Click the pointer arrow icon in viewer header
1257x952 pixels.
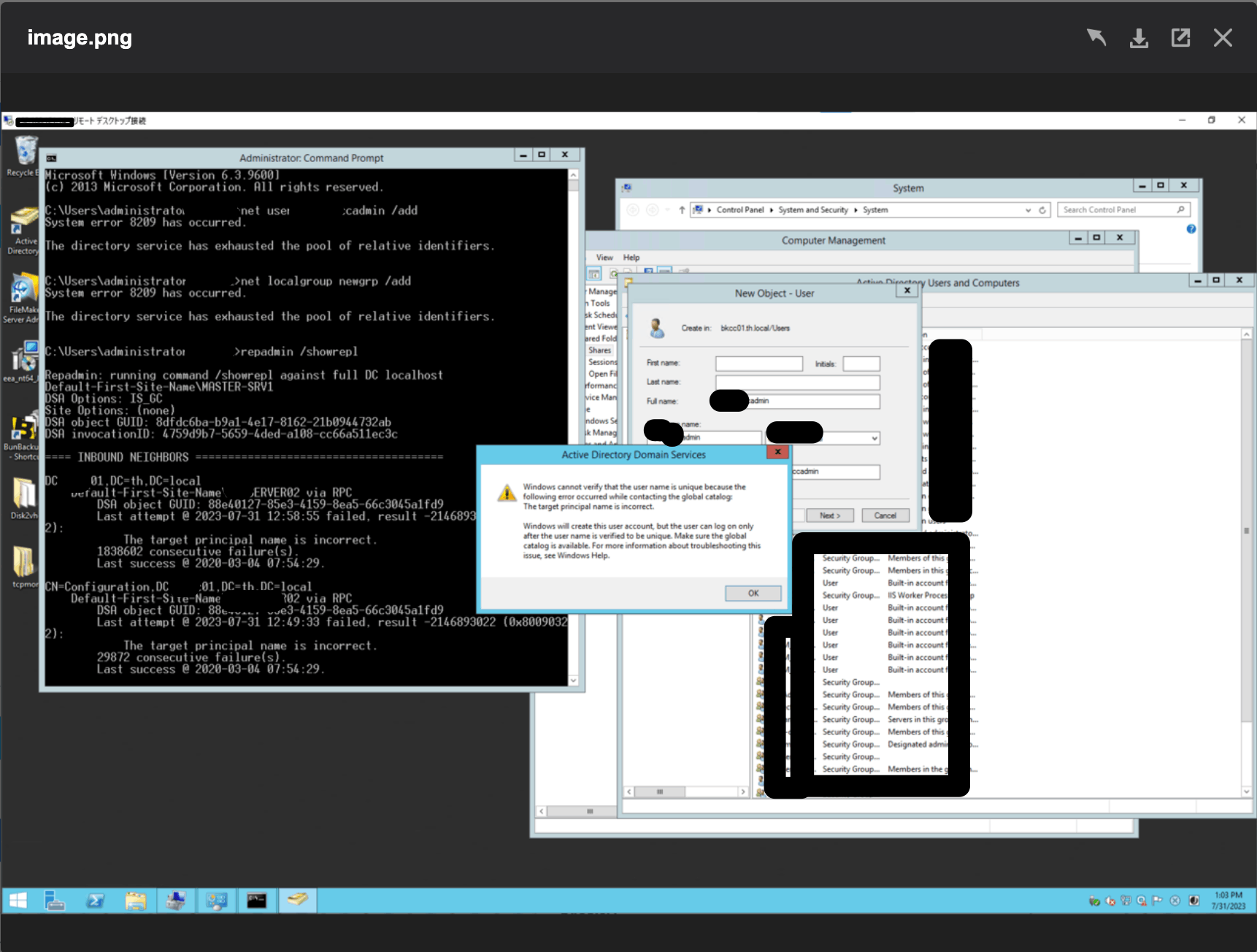1096,38
